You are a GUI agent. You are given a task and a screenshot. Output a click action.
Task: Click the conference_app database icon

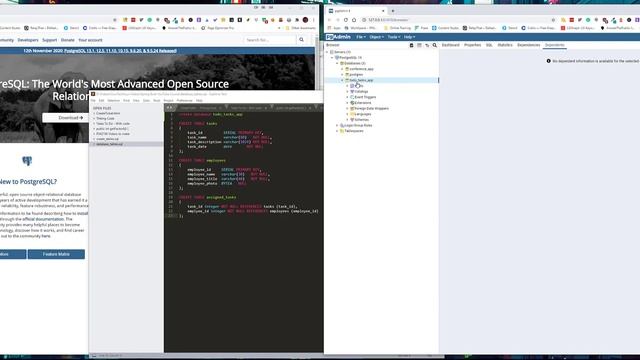pyautogui.click(x=347, y=69)
